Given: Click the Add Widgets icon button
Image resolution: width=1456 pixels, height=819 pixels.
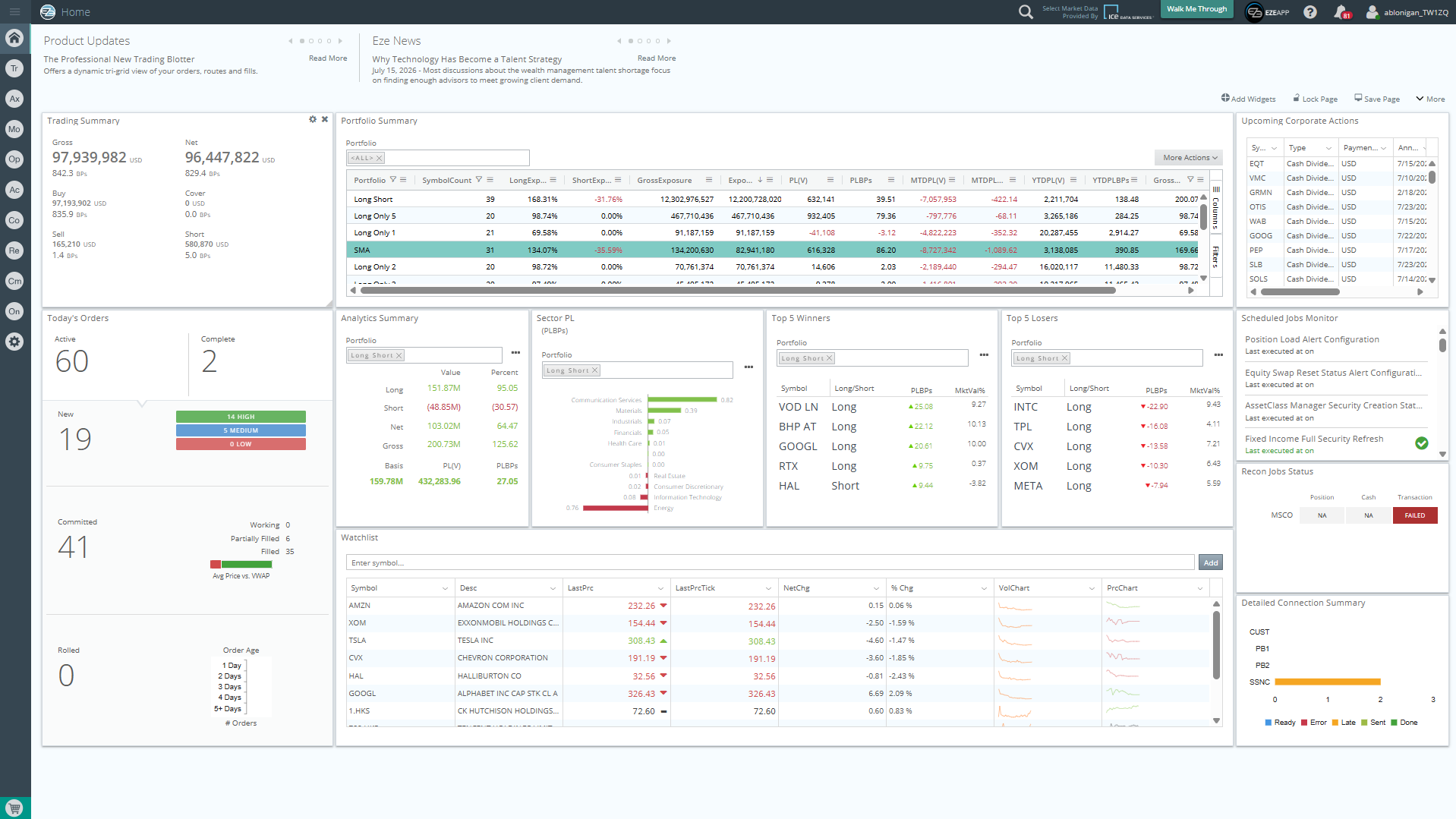Looking at the screenshot, I should [1225, 98].
